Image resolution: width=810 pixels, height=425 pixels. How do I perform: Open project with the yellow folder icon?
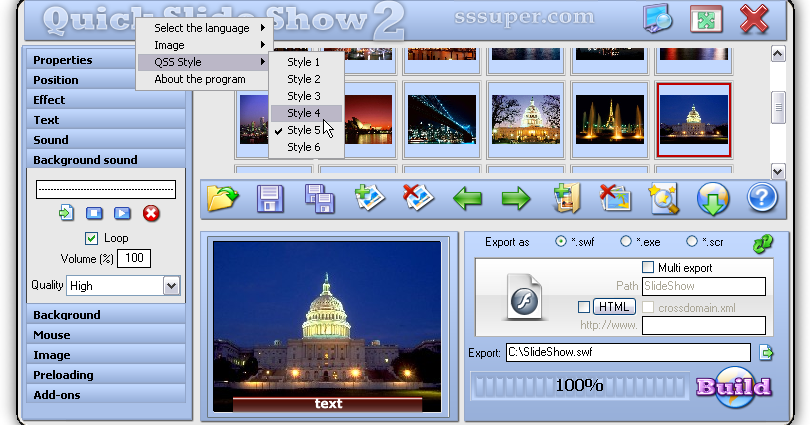click(x=223, y=199)
